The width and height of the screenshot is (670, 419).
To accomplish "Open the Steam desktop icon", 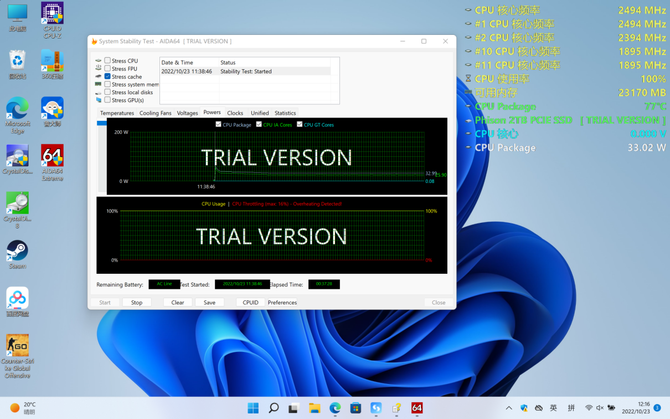I will (x=17, y=250).
